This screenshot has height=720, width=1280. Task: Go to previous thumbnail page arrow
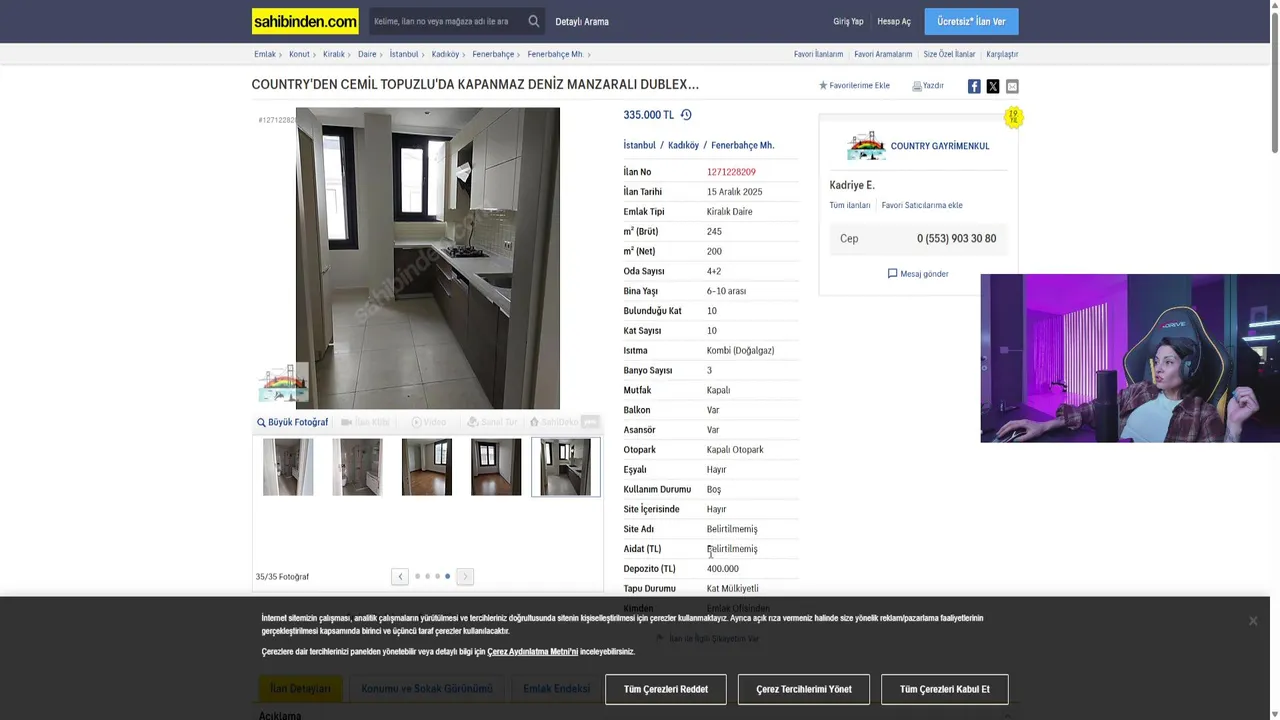tap(400, 576)
